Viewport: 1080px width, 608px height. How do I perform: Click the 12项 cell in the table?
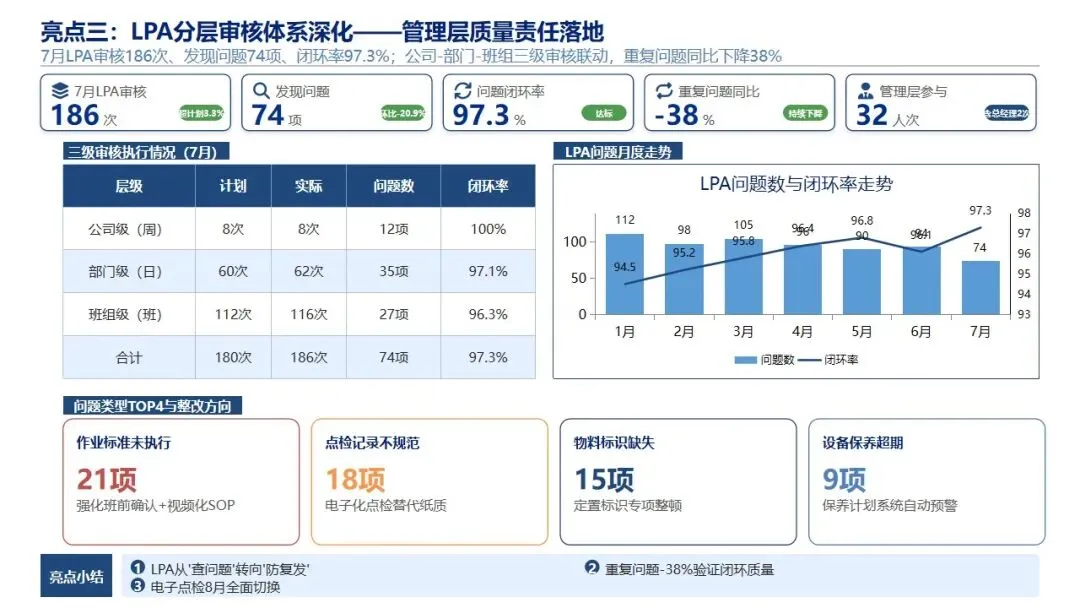393,229
